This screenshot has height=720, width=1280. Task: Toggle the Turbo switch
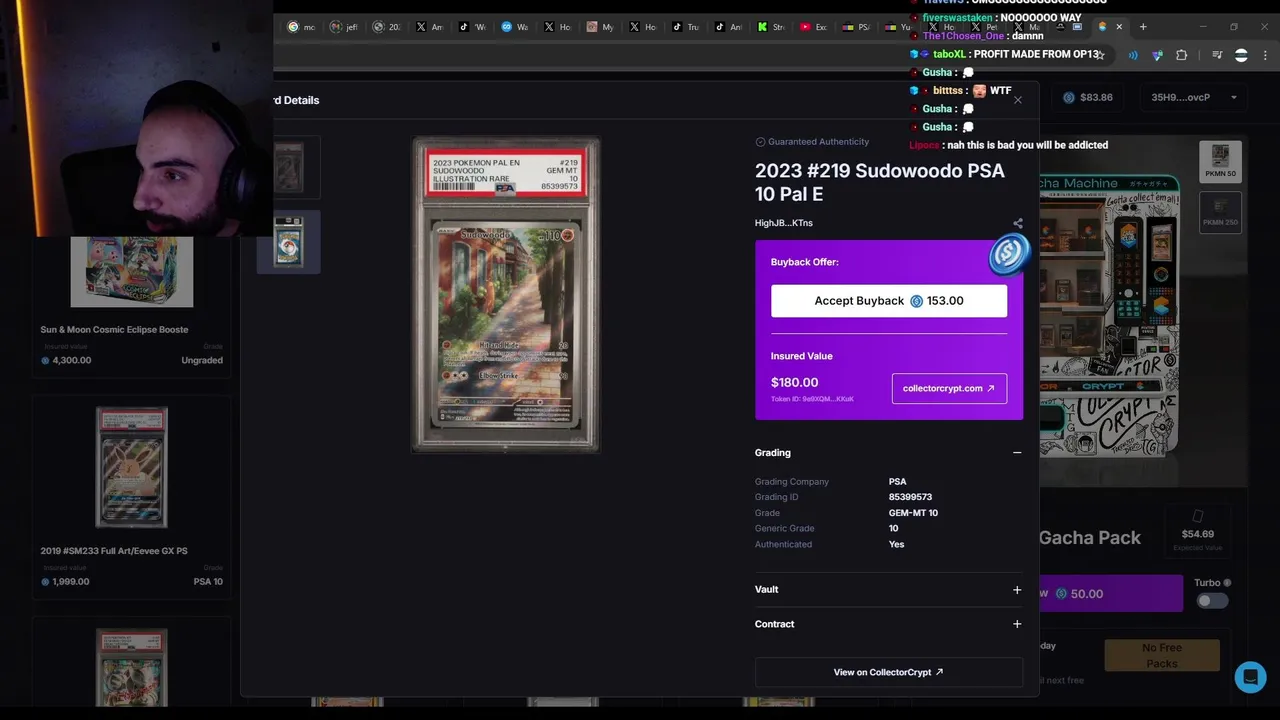[1212, 601]
